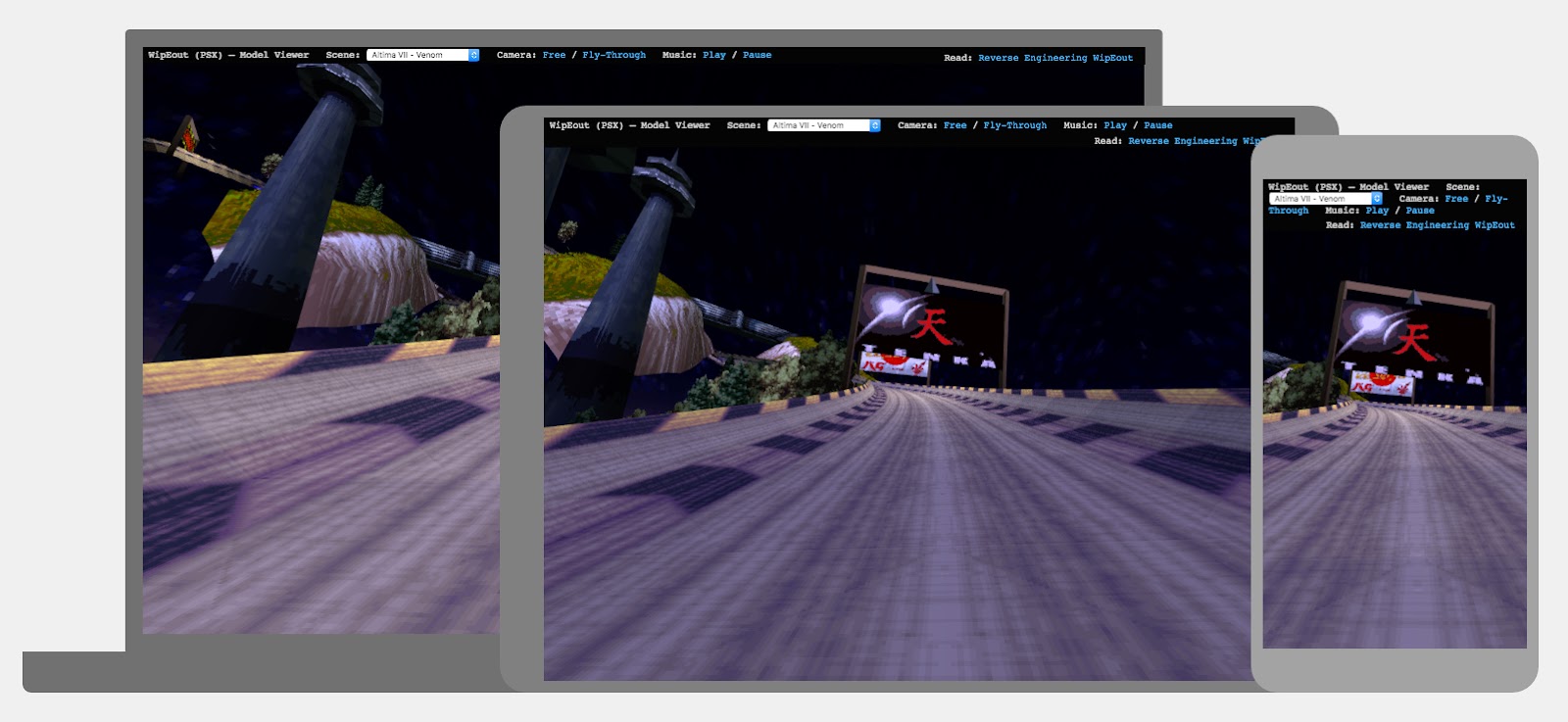Click the "Camera:" label on the tablet

(x=918, y=125)
